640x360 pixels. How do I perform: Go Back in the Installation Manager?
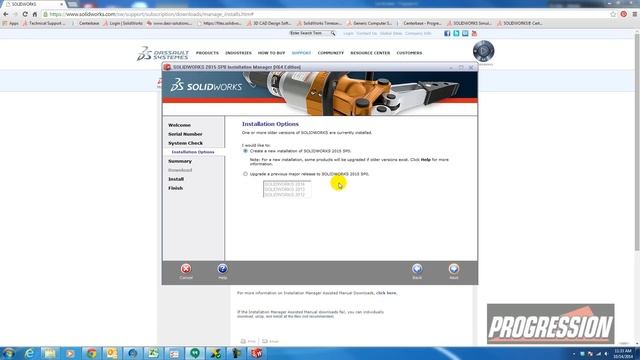coord(417,269)
